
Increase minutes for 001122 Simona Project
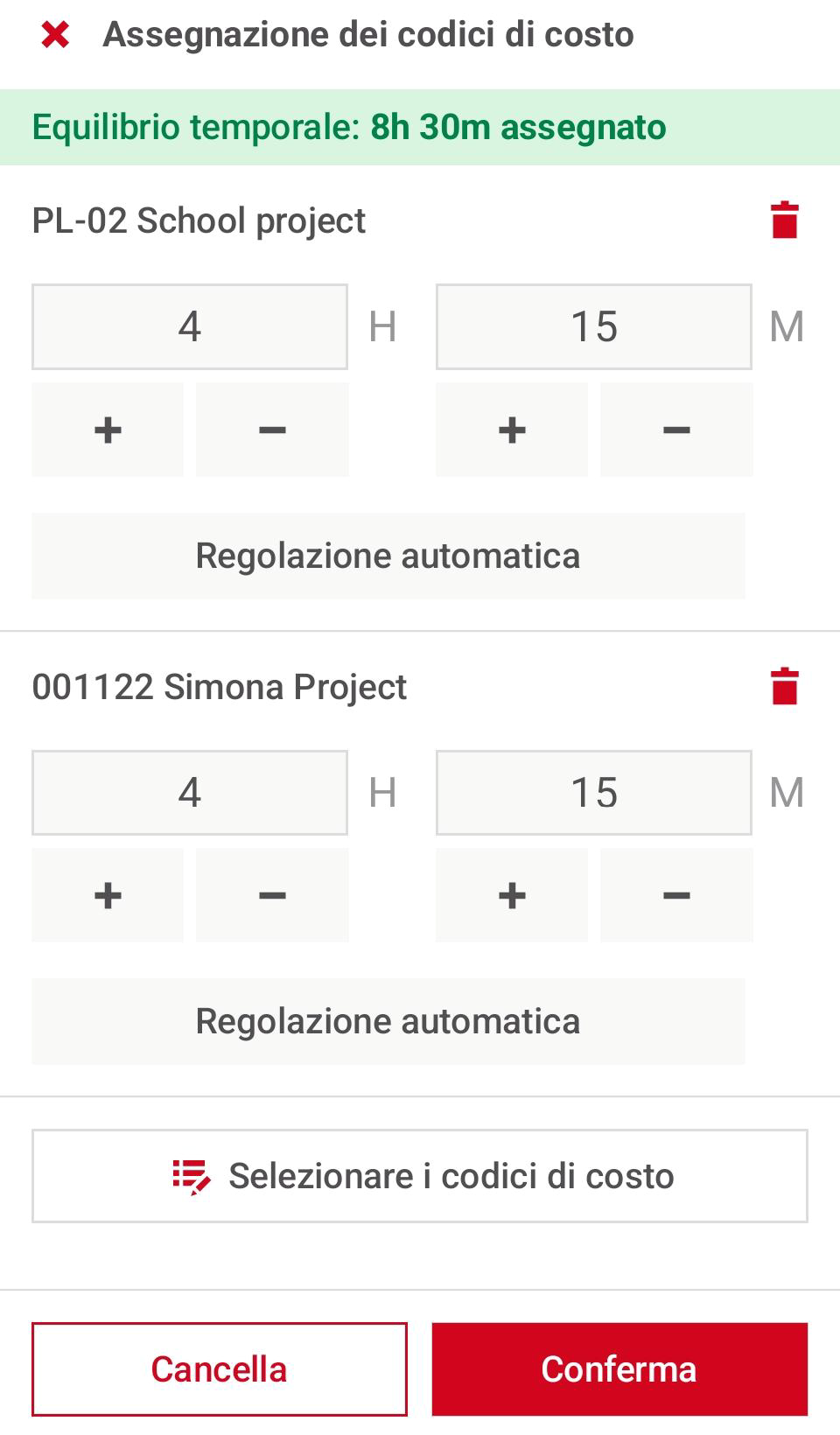click(512, 895)
